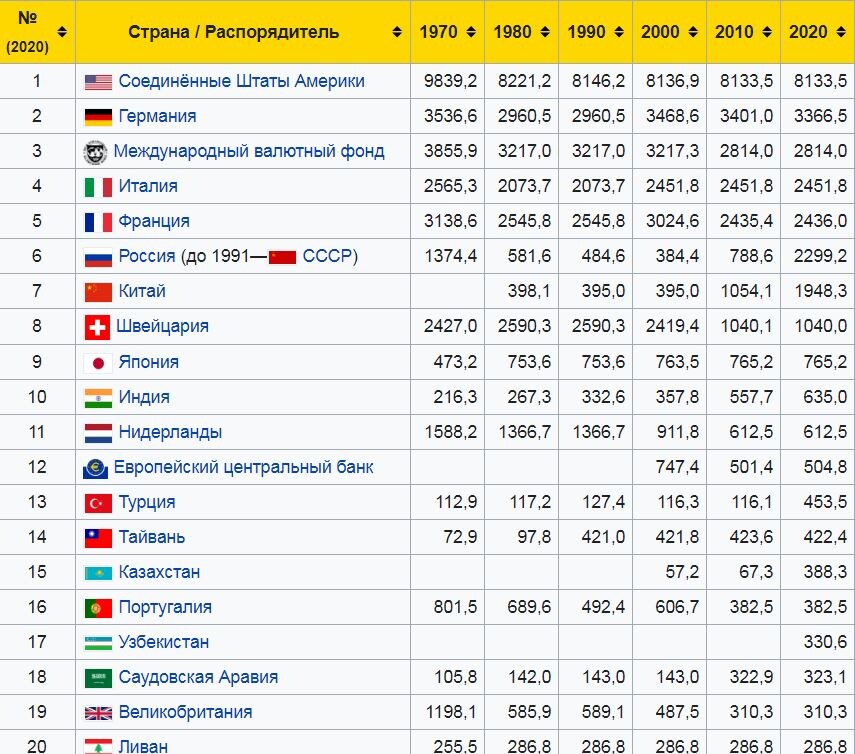Screen dimensions: 855x754
Task: Open the Россия link
Action: pyautogui.click(x=147, y=256)
